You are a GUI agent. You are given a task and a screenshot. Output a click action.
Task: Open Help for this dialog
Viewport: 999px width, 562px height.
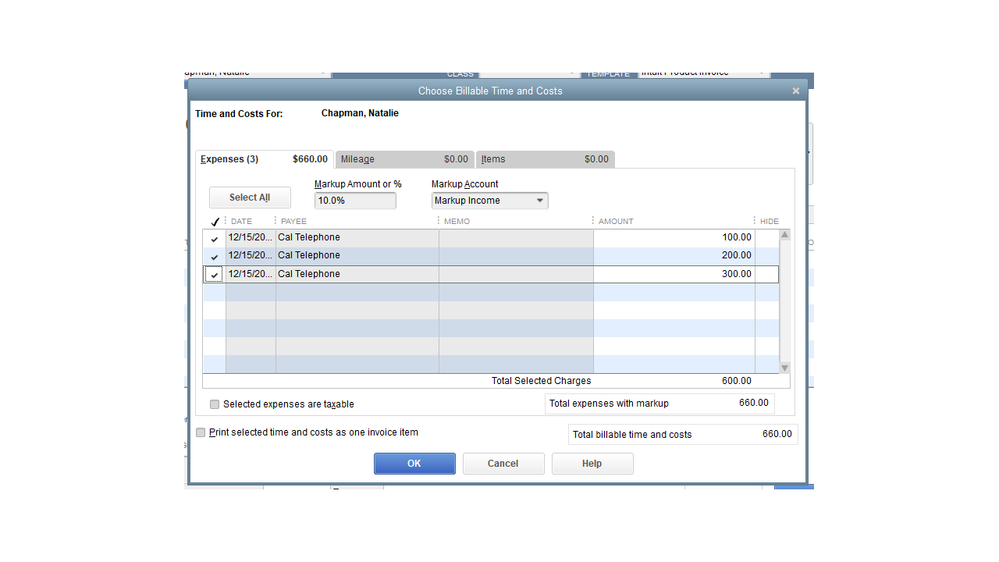592,464
